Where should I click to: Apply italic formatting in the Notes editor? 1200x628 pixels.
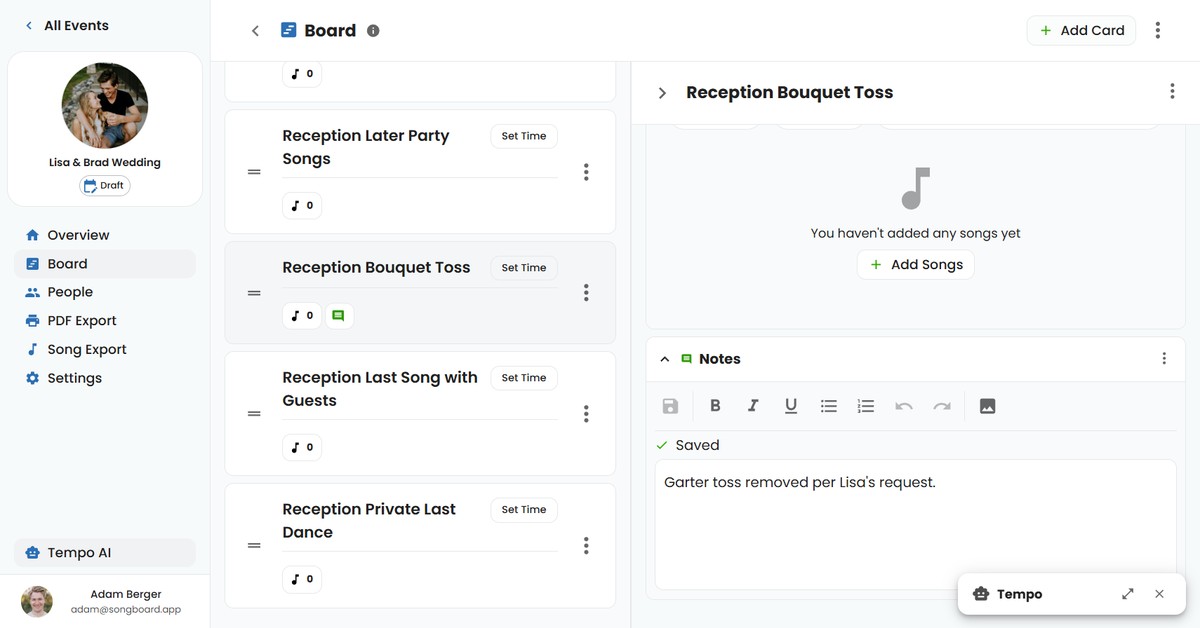coord(753,405)
